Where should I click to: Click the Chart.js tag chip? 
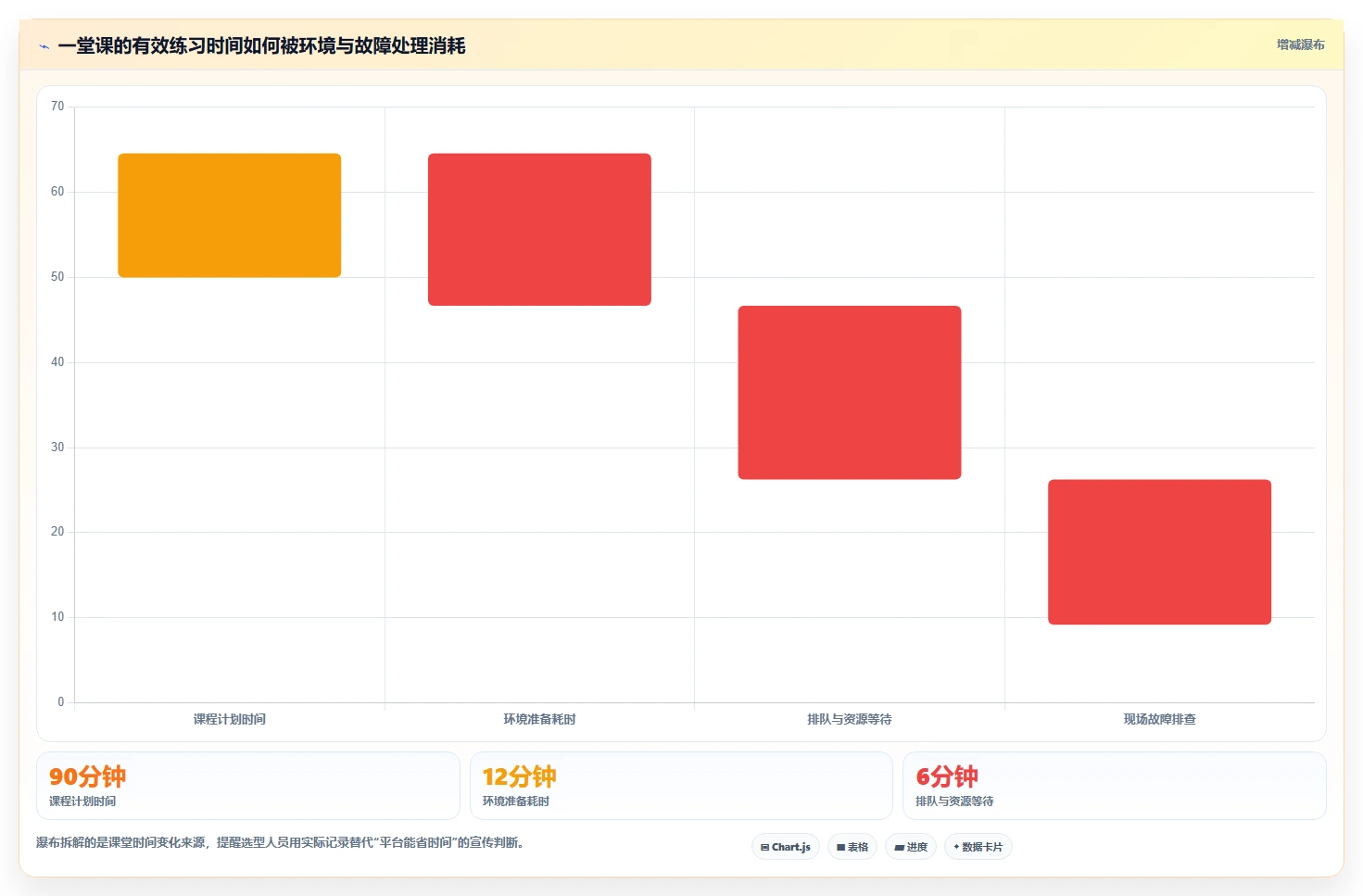click(786, 847)
